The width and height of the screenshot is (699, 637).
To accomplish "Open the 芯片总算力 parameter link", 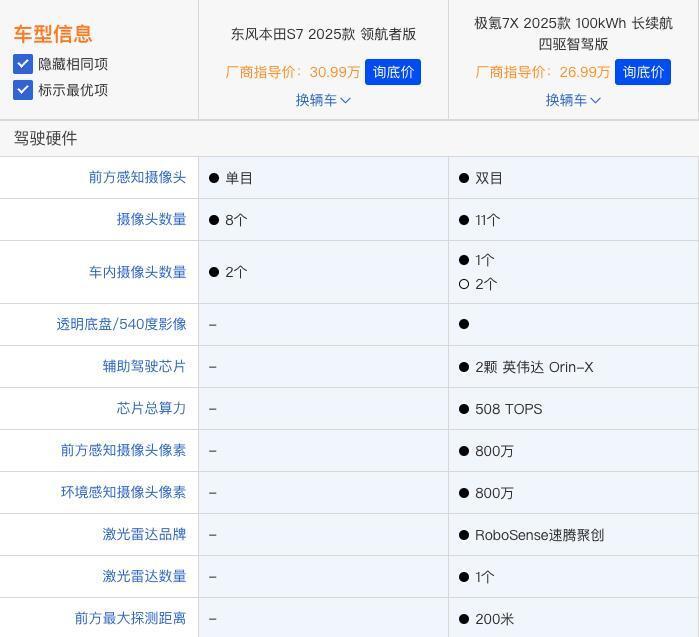I will click(151, 408).
